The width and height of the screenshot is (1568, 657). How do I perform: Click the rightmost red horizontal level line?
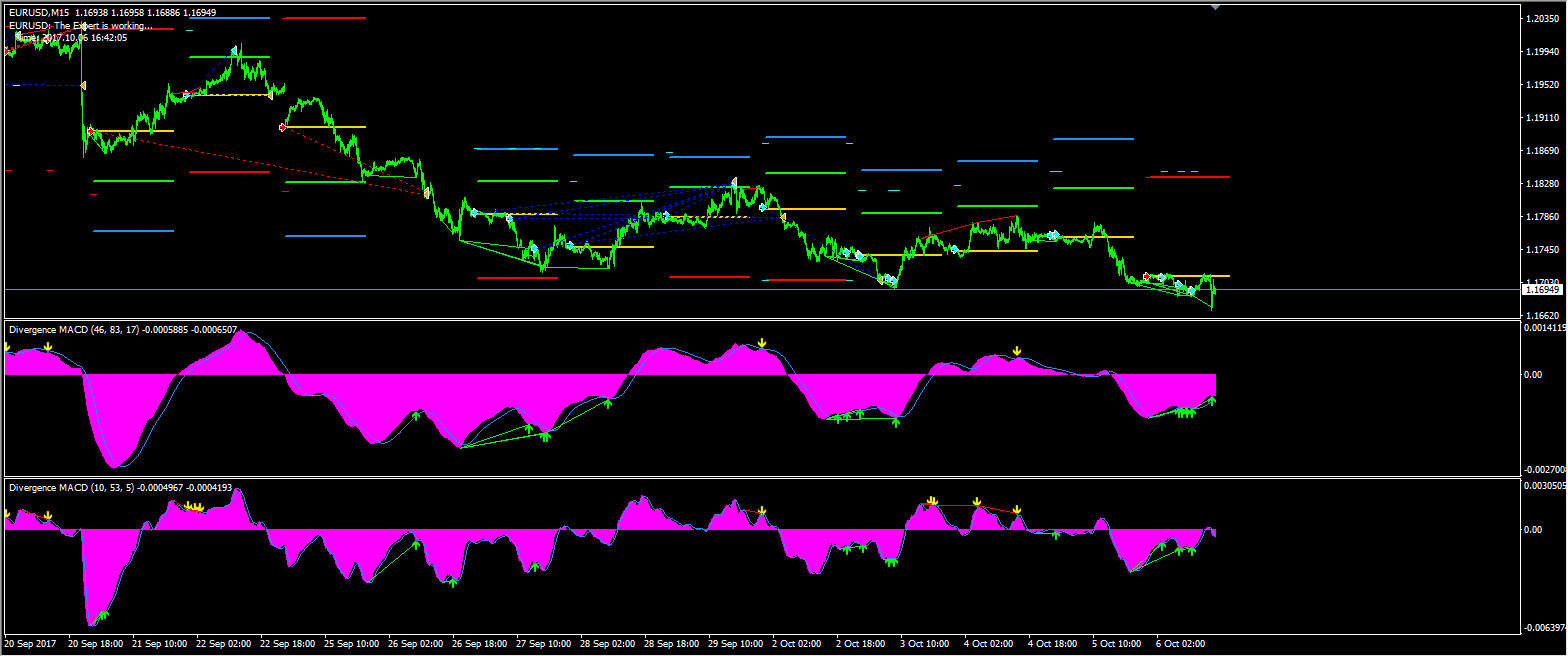[x=1188, y=177]
